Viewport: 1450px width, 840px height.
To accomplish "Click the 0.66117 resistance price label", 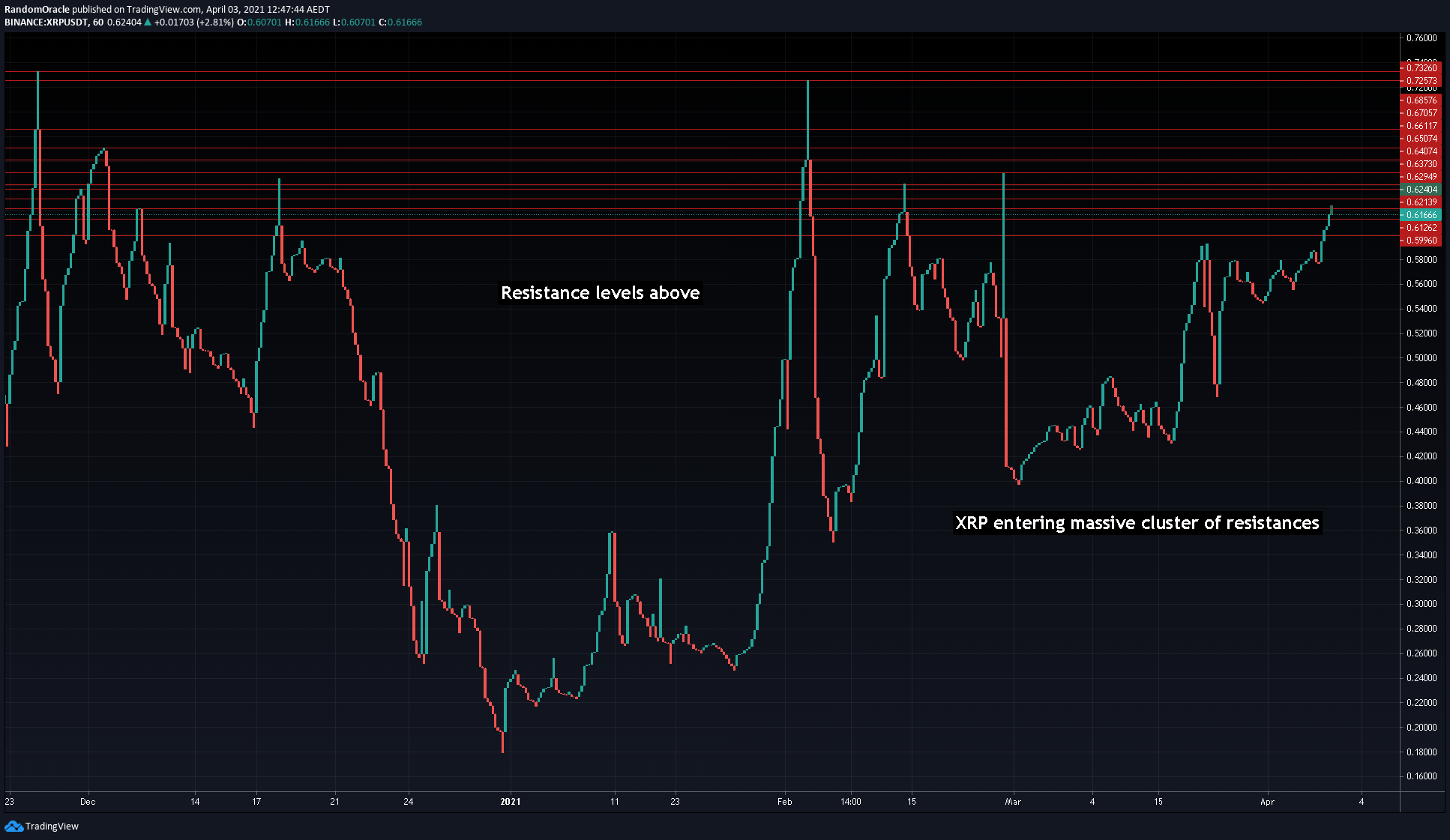I will tap(1421, 126).
